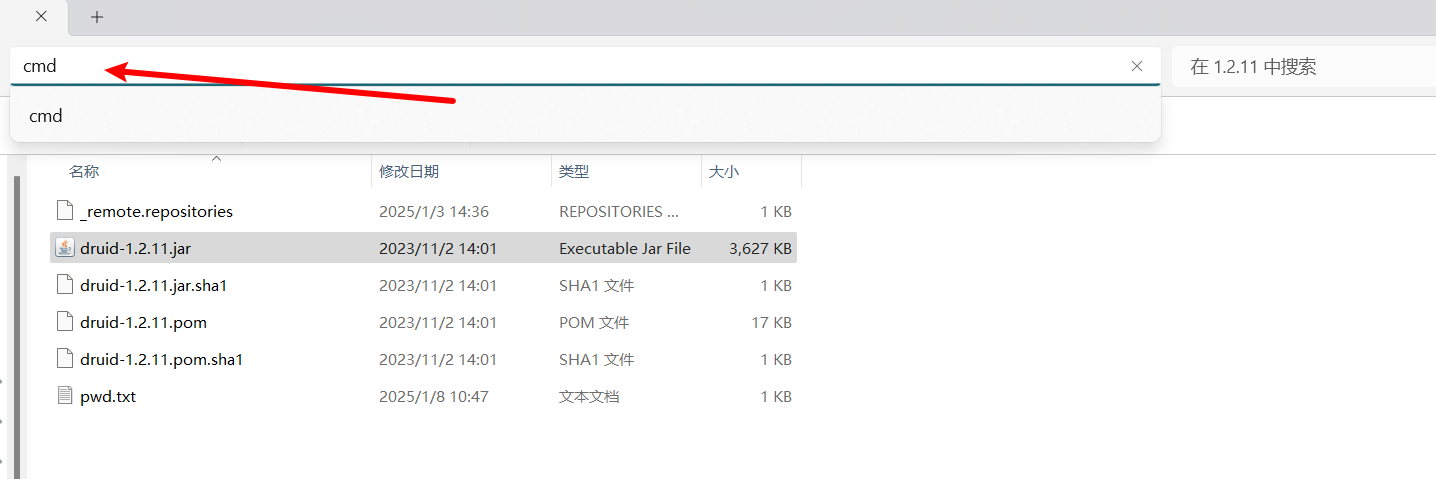This screenshot has height=479, width=1436.
Task: Collapse sort arrow above 名称 header
Action: (x=216, y=158)
